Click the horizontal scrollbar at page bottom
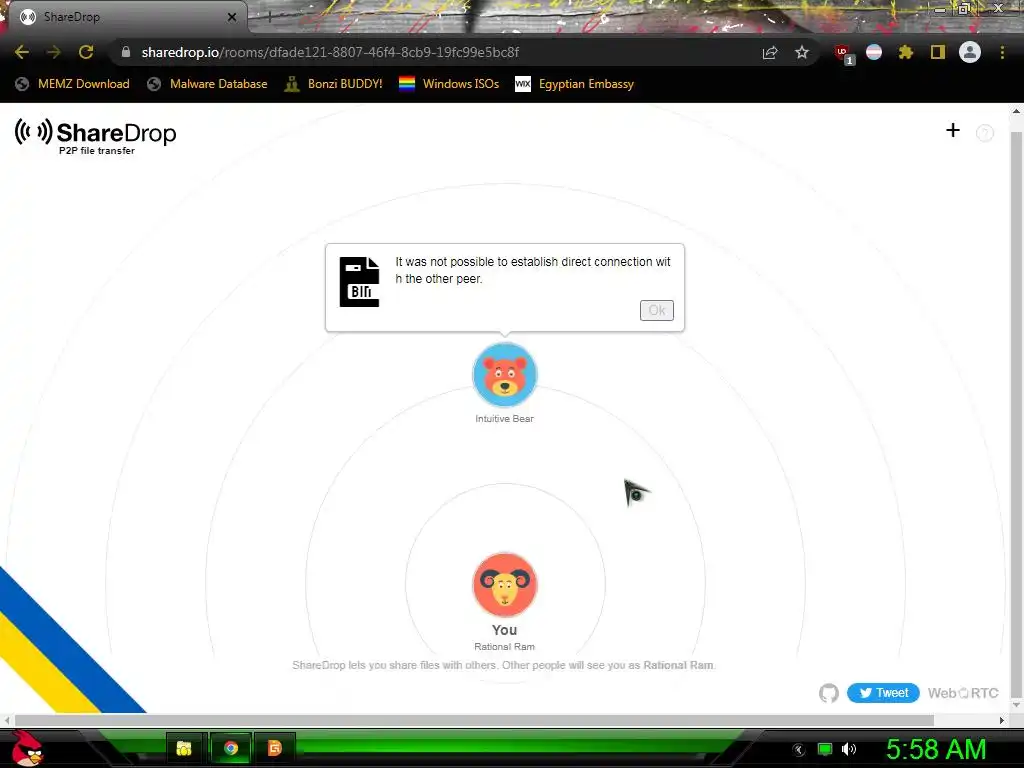 [x=474, y=720]
